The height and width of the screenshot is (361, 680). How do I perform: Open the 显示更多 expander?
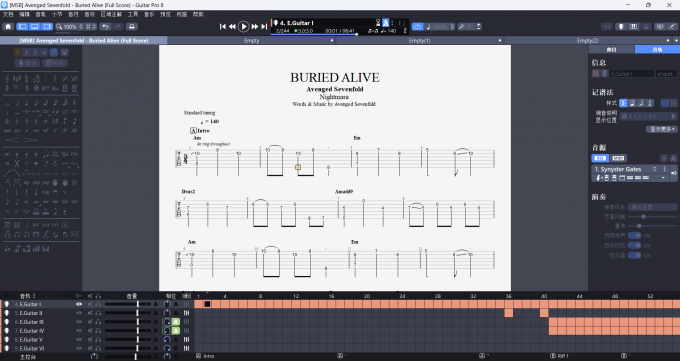pos(661,129)
